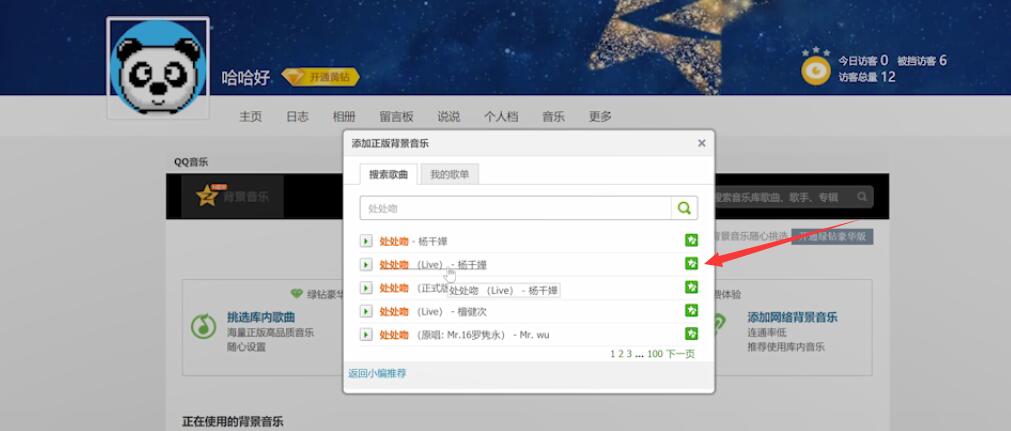Click 正在使用的背景音乐 heading

[x=233, y=422]
